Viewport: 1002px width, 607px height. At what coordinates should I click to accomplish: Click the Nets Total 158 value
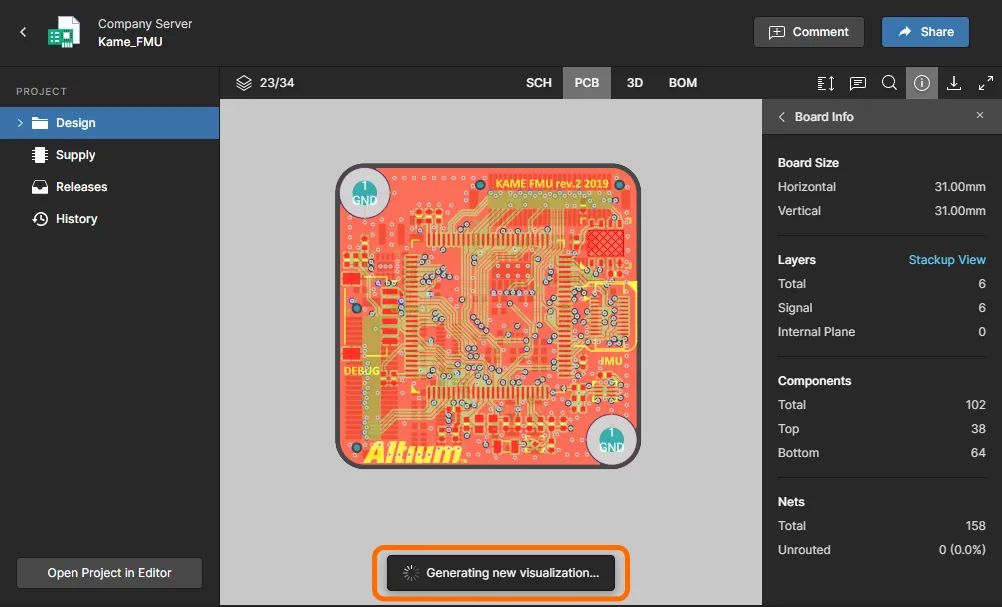pyautogui.click(x=975, y=526)
